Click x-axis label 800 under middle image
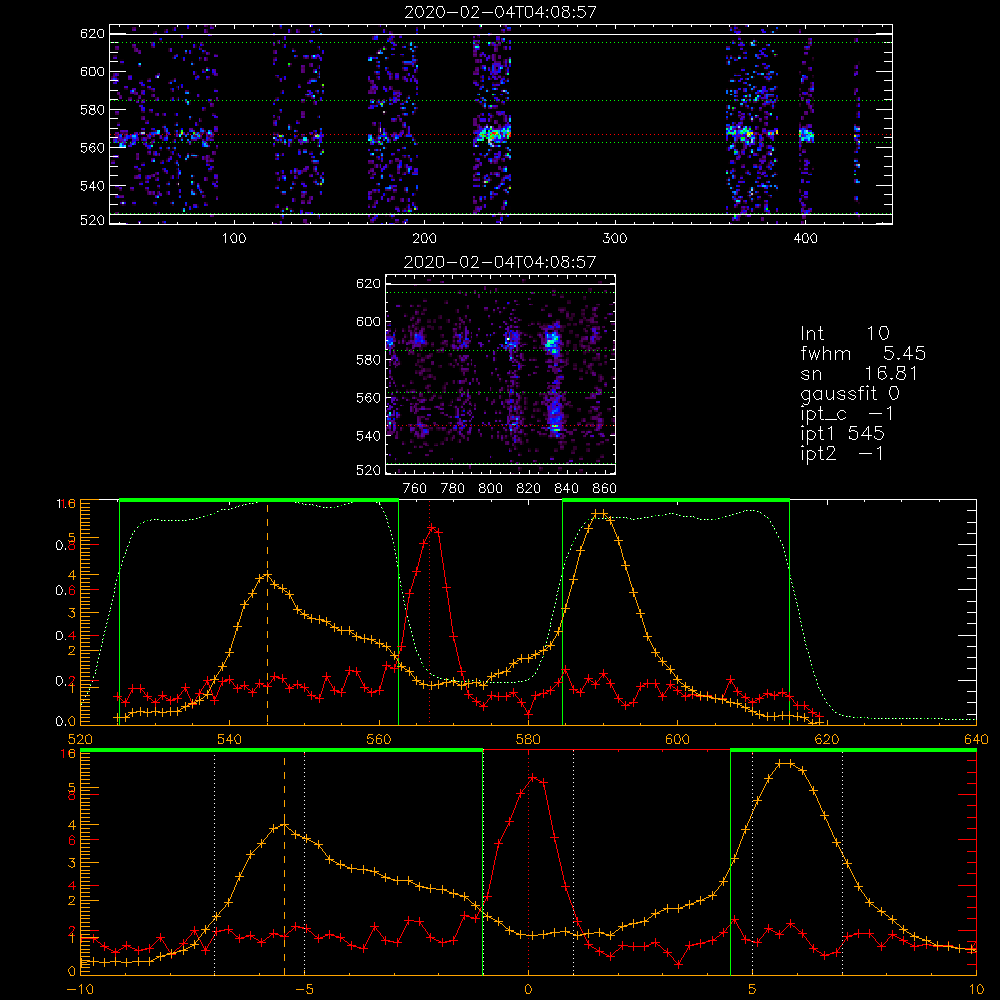The image size is (1000, 1000). pyautogui.click(x=490, y=489)
